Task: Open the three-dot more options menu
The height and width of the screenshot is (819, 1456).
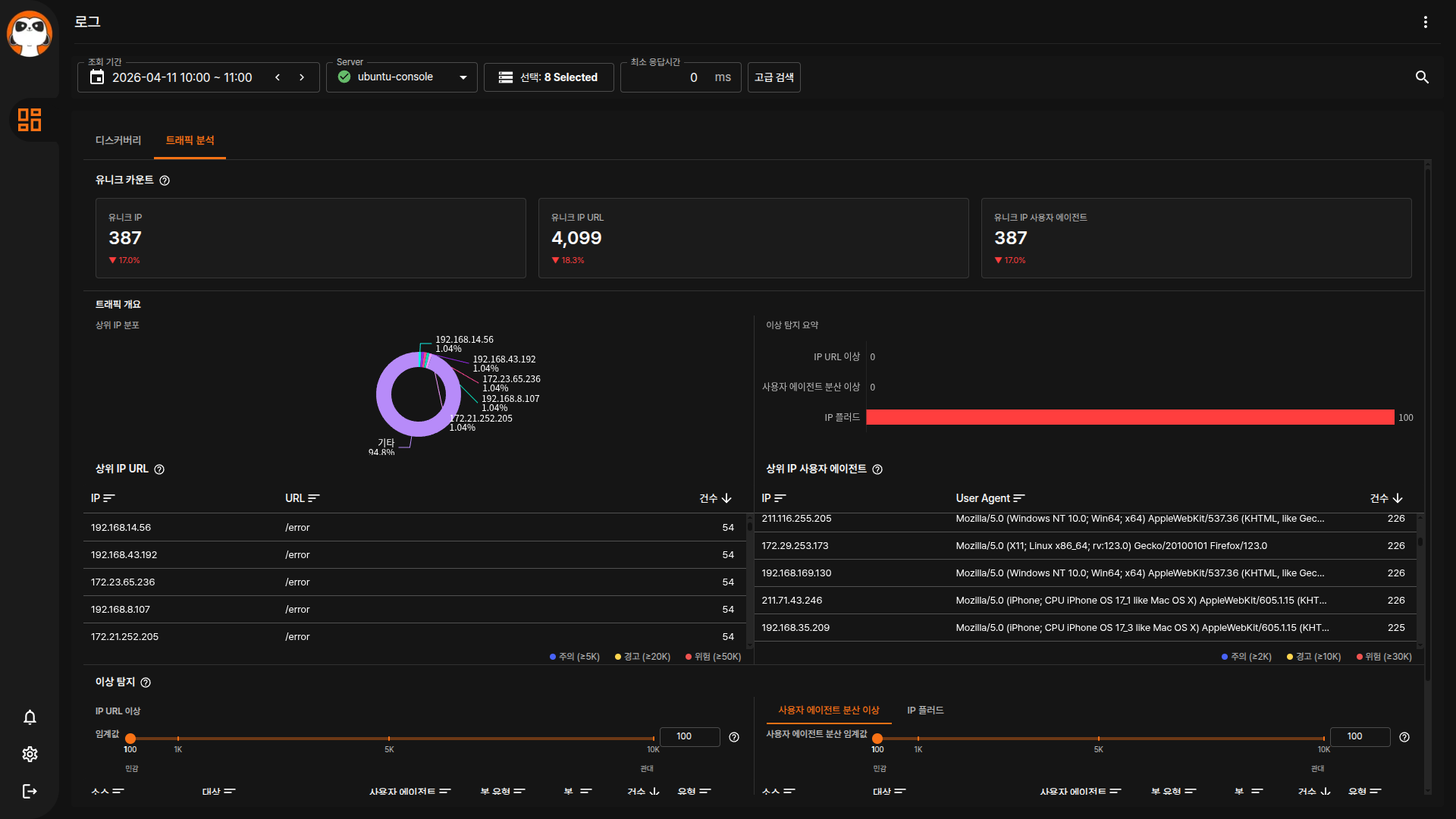Action: (1425, 22)
